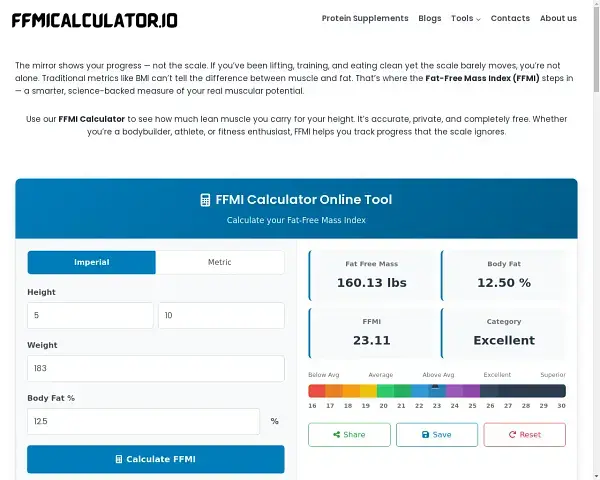This screenshot has height=480, width=600.
Task: Click the red Below Avg scale segment
Action: pyautogui.click(x=317, y=391)
